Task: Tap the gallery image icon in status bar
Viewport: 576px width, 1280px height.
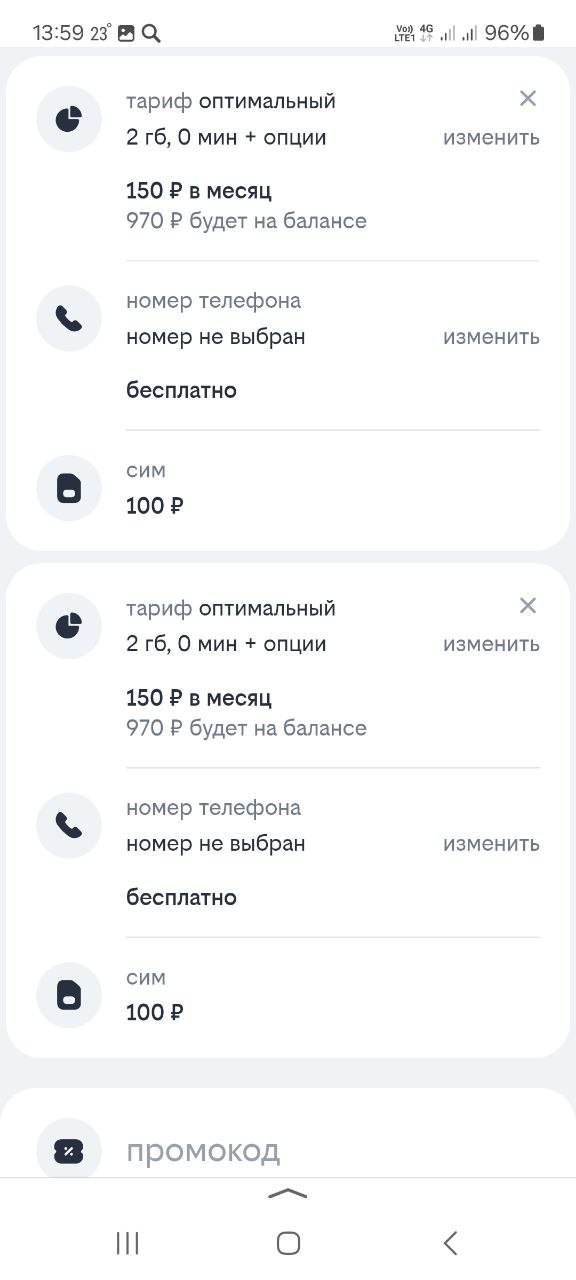Action: (126, 33)
